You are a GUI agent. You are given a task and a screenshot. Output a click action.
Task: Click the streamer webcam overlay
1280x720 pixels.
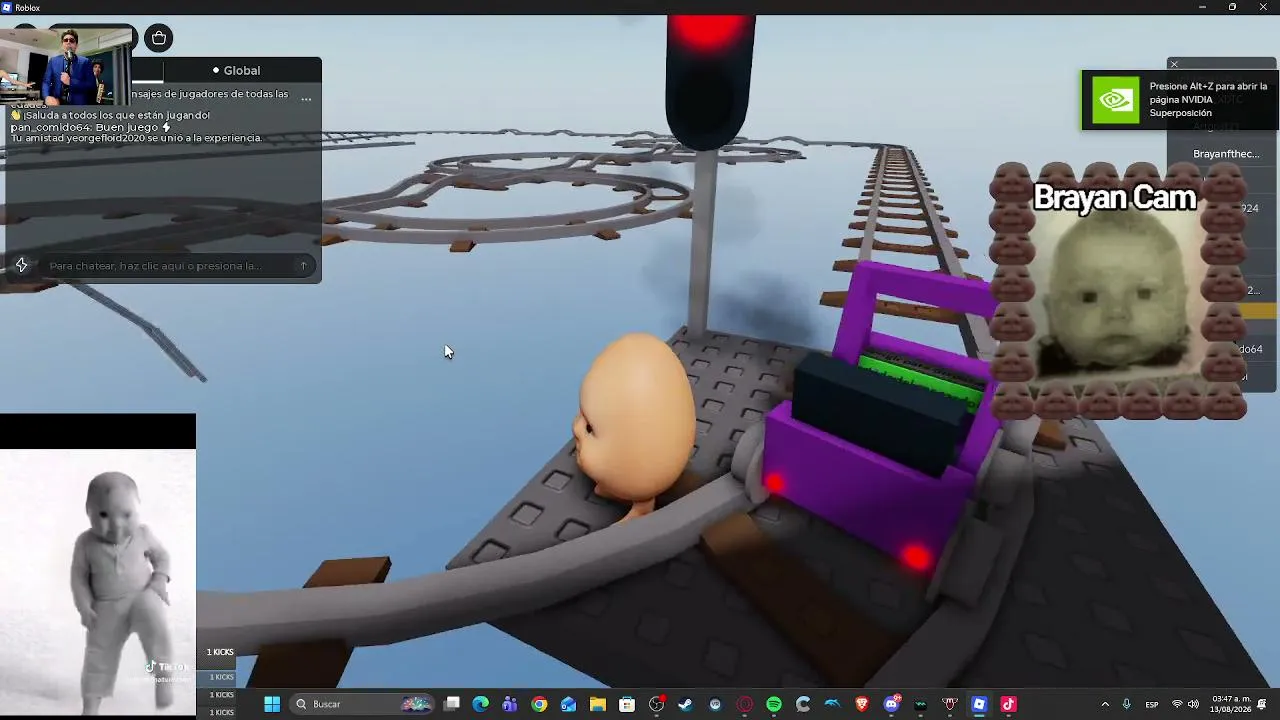pyautogui.click(x=67, y=66)
